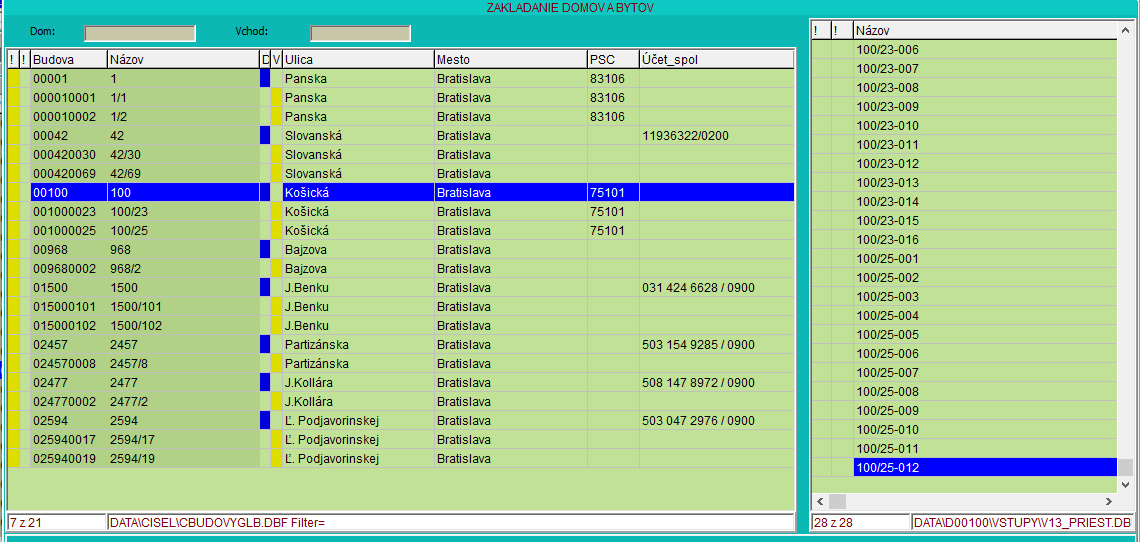Select building row 00001

tap(400, 79)
